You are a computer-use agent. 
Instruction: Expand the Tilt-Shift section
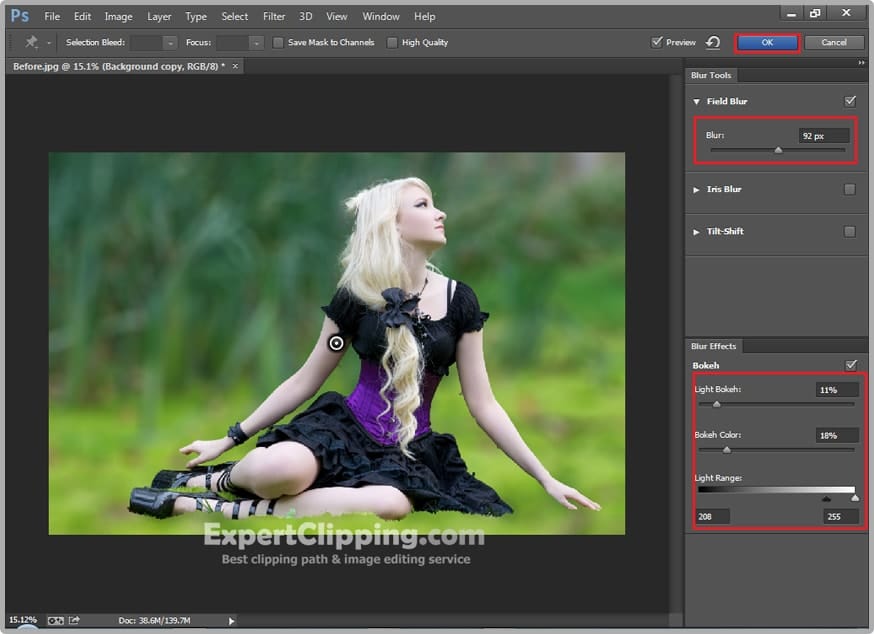[697, 231]
